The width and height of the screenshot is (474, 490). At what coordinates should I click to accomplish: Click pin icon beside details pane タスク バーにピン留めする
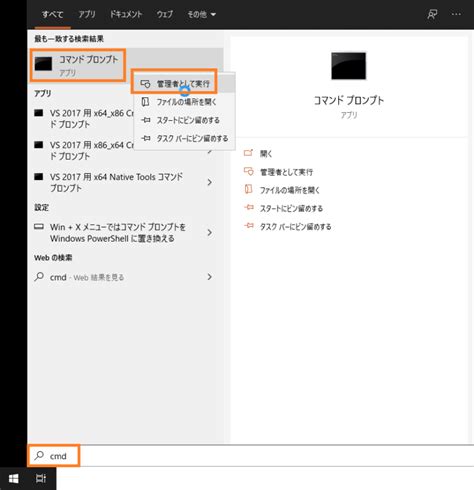(x=249, y=226)
